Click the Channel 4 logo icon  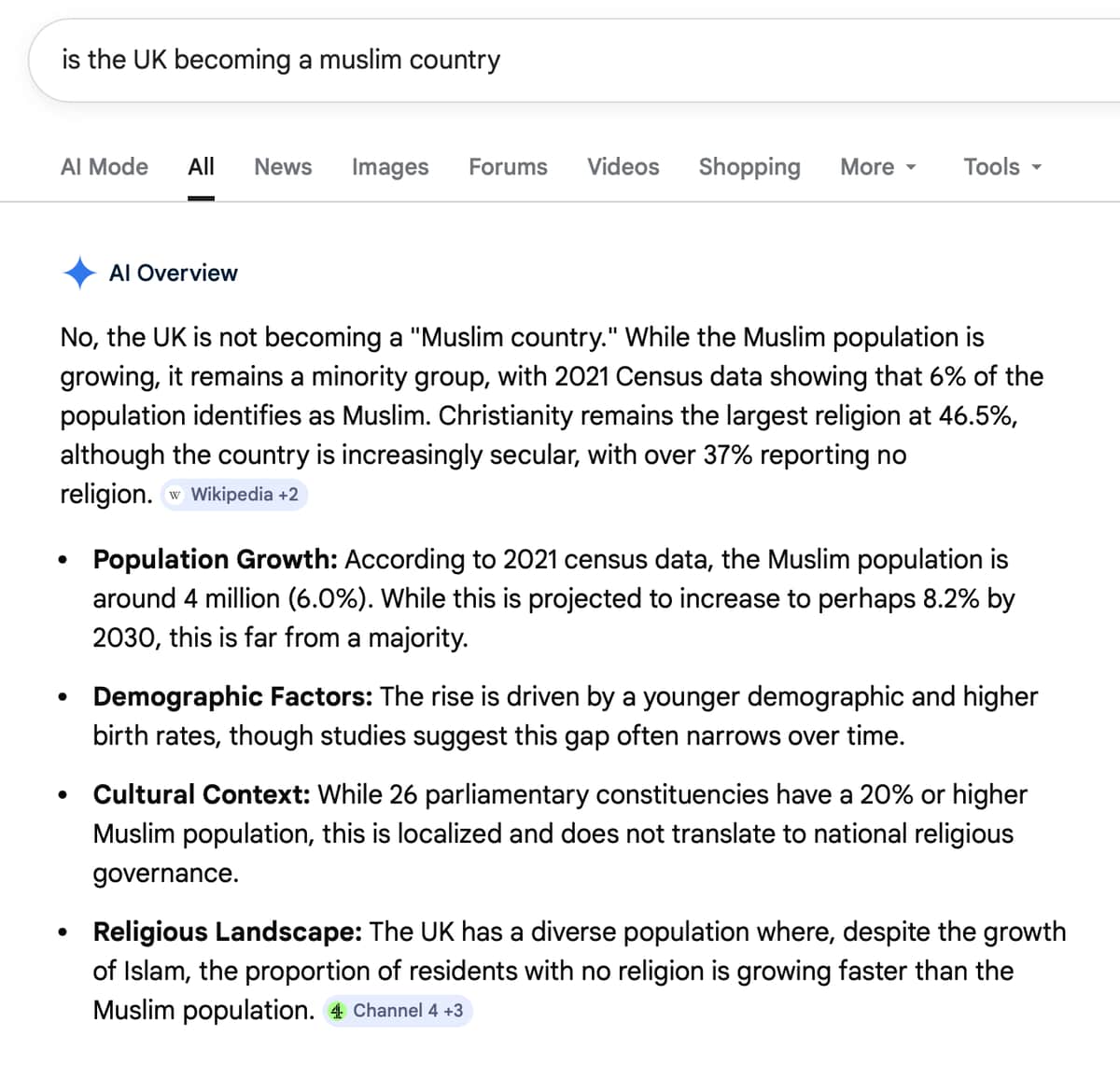tap(337, 1011)
